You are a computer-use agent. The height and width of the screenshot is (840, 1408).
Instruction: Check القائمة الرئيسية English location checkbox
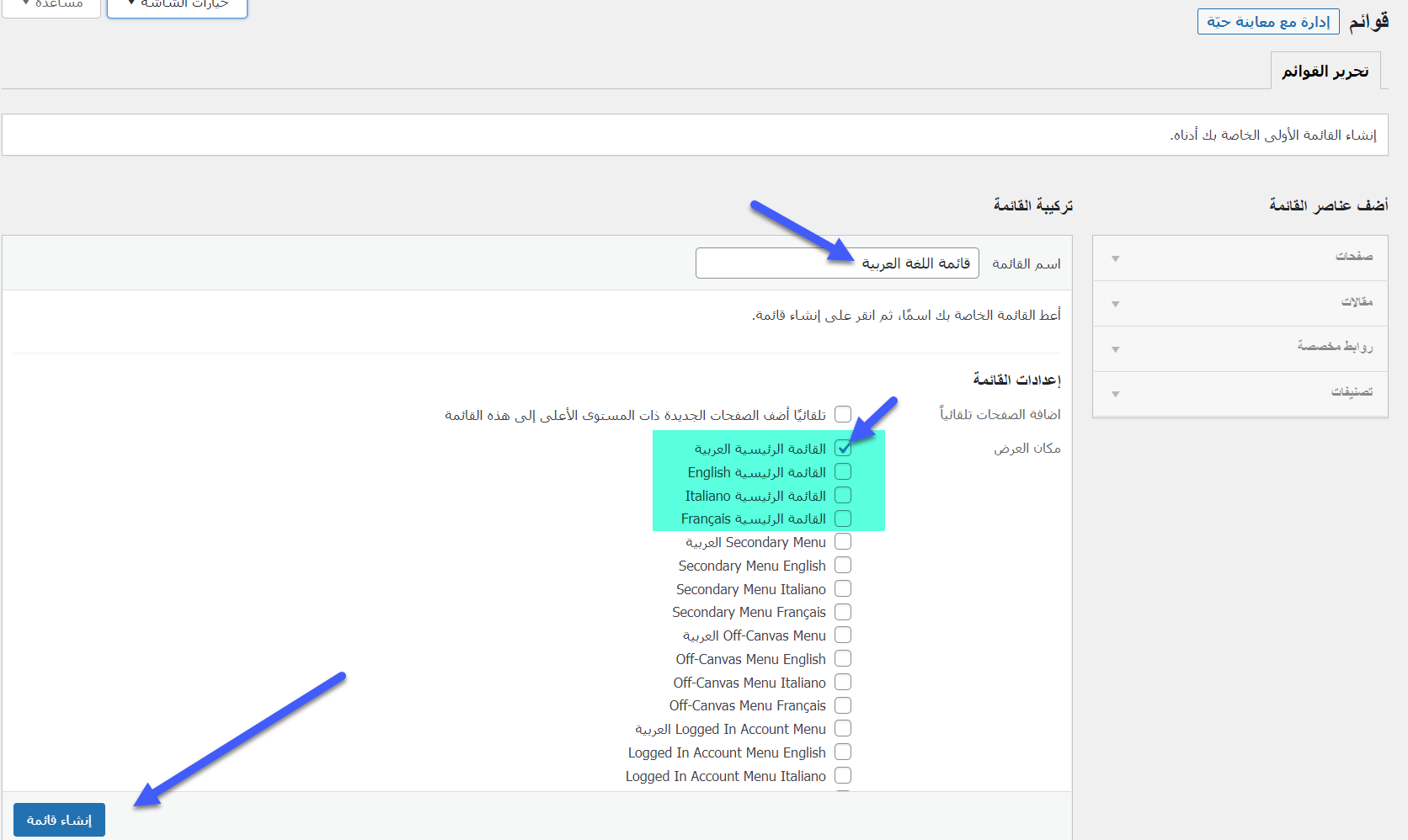[843, 472]
